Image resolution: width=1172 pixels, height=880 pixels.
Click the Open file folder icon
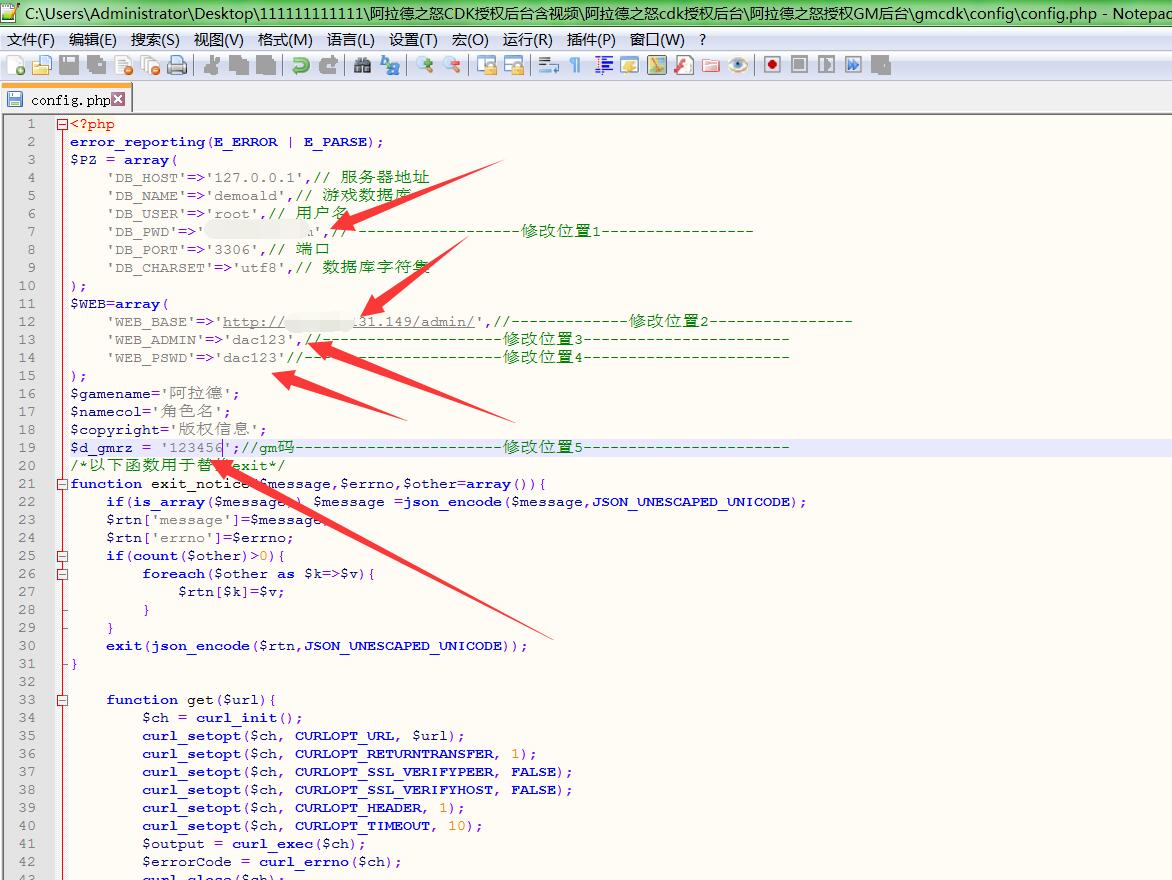point(42,65)
